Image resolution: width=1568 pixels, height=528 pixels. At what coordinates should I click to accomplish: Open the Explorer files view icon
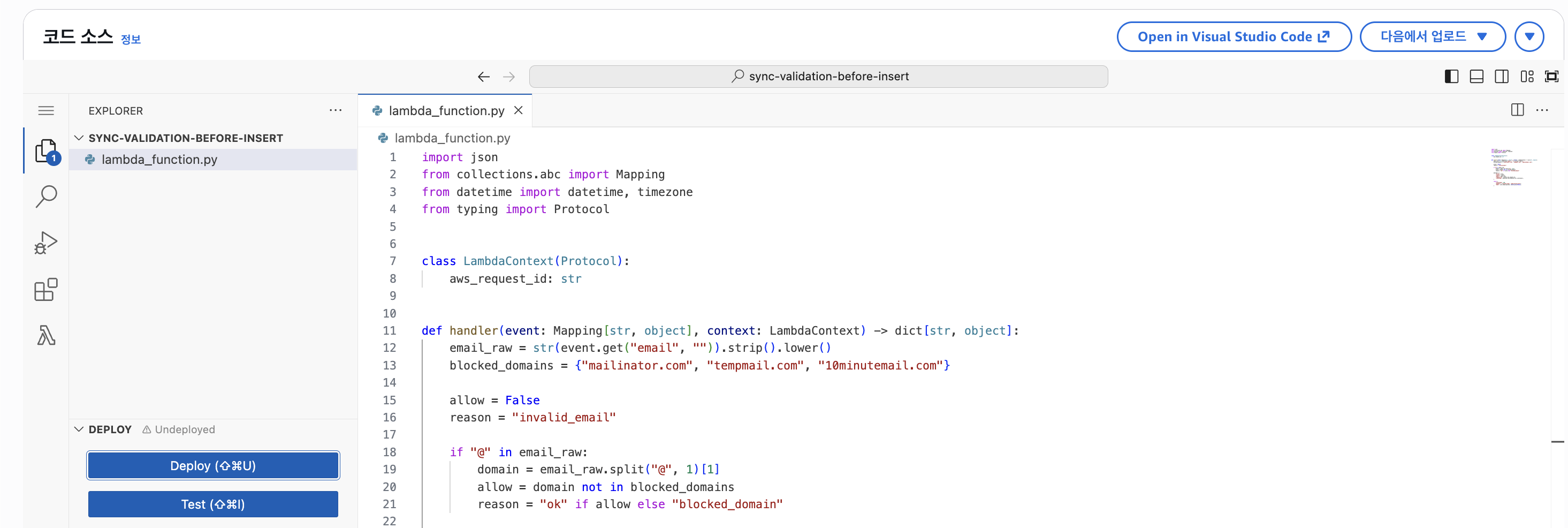click(46, 151)
